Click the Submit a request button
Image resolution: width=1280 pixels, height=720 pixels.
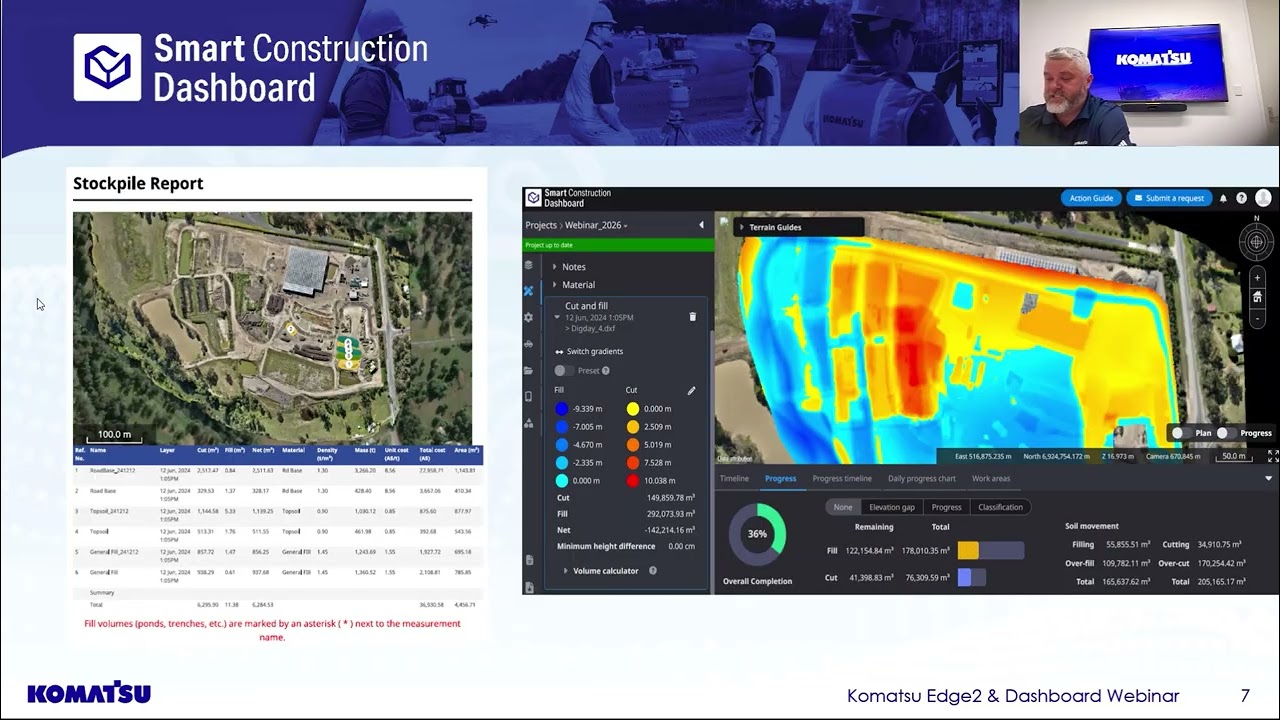[x=1169, y=198]
